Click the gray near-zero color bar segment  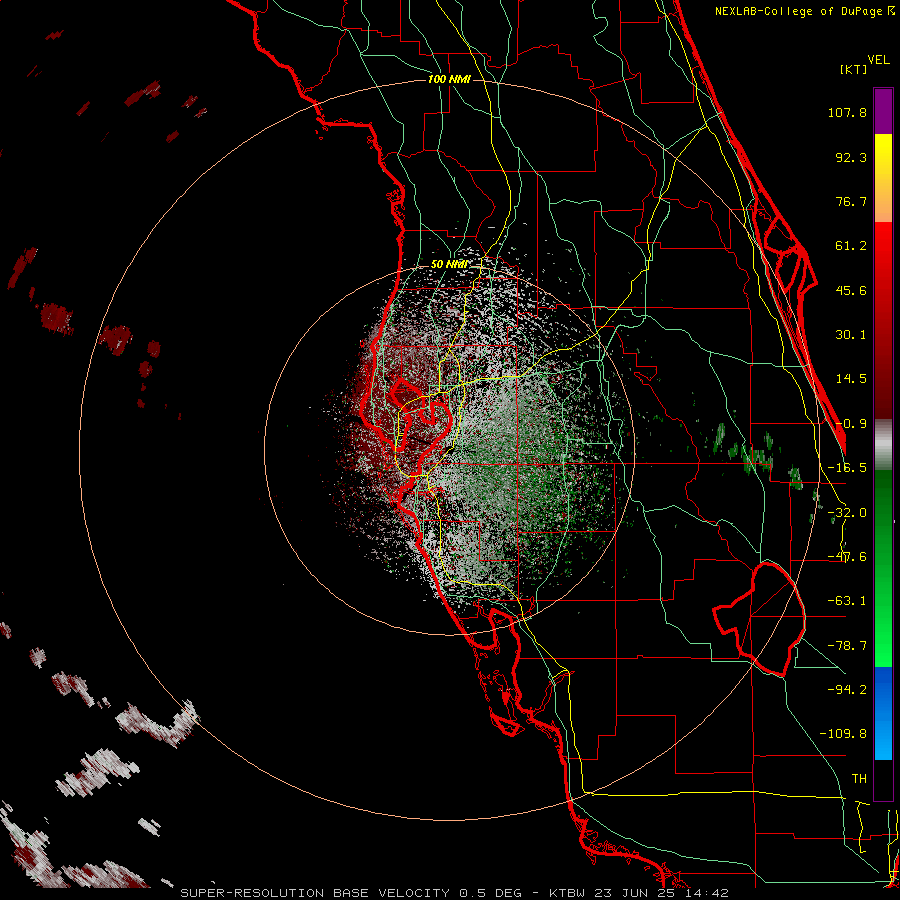(883, 444)
